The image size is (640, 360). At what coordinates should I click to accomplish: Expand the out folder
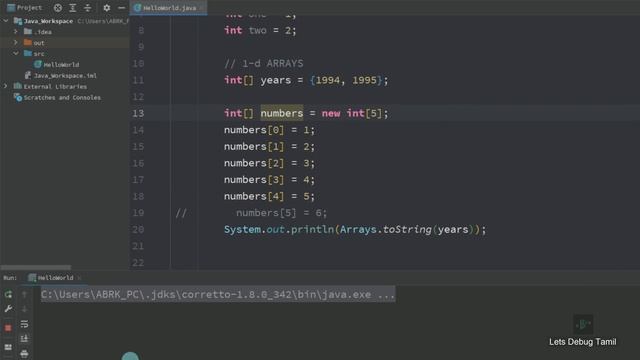pyautogui.click(x=16, y=42)
